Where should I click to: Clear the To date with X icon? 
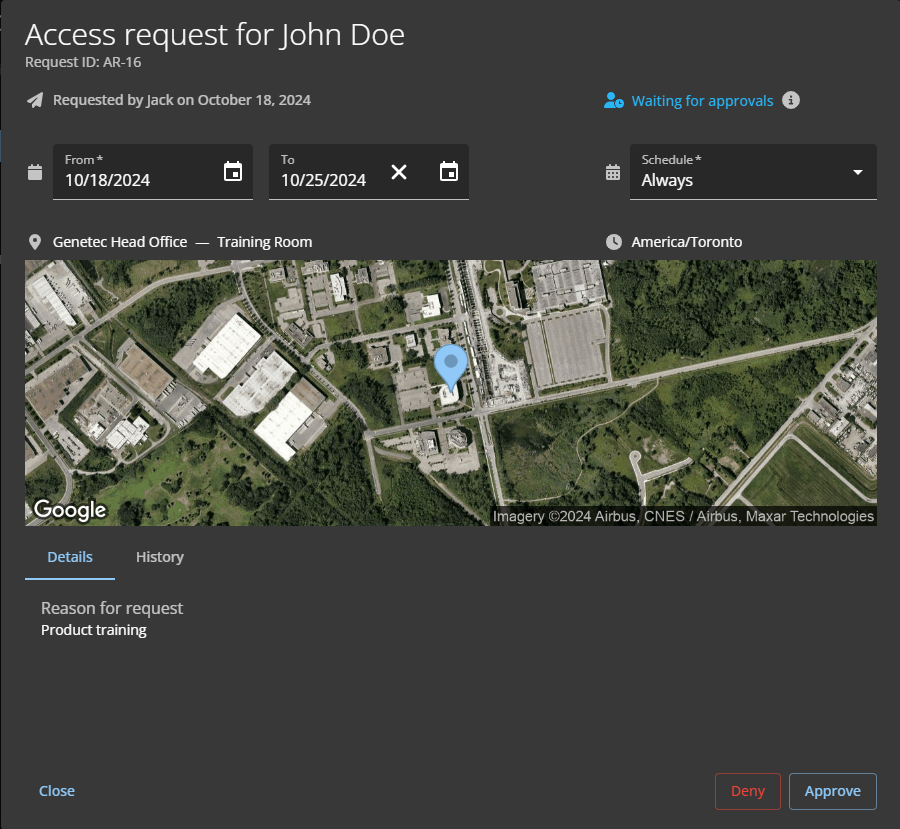[x=399, y=172]
